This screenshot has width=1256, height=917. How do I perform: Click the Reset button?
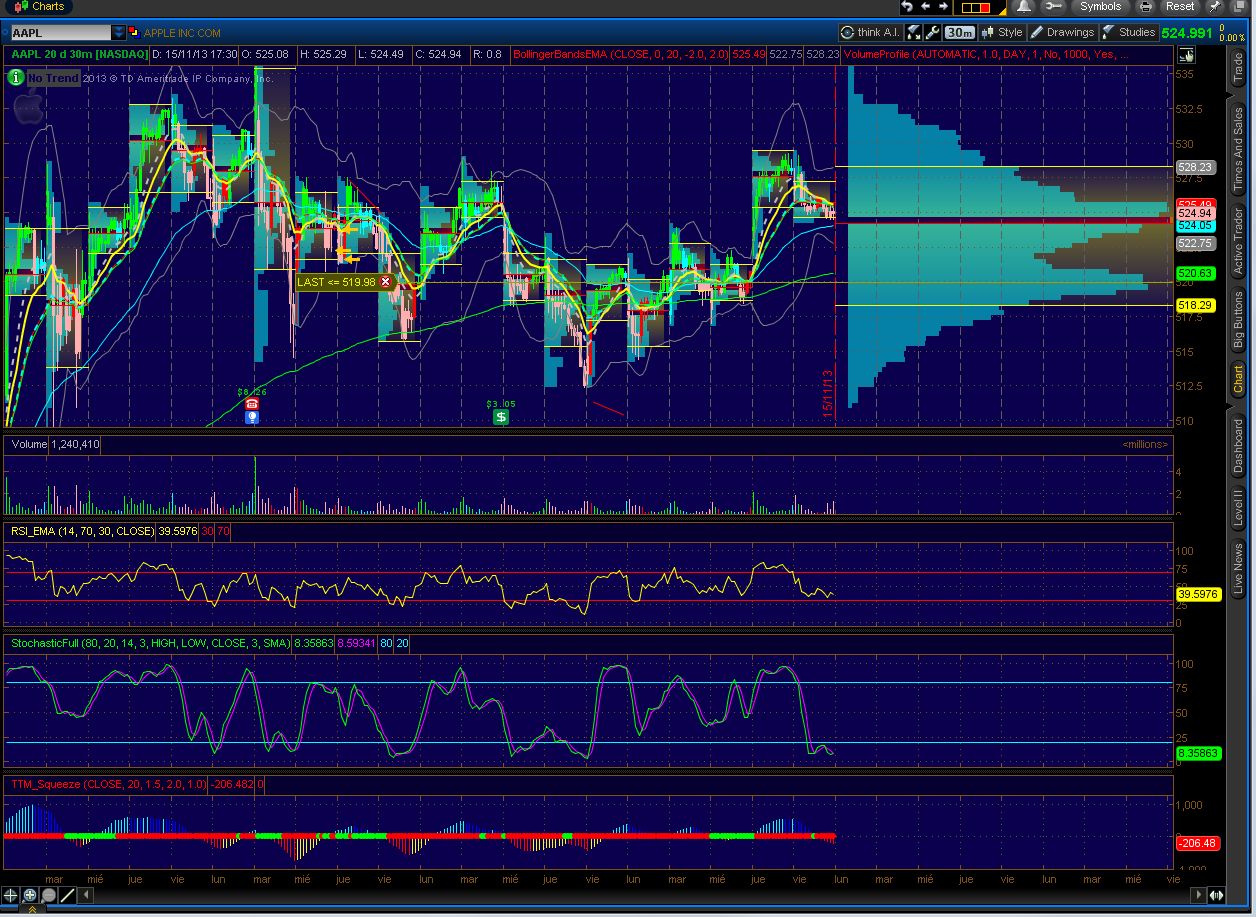[1179, 6]
